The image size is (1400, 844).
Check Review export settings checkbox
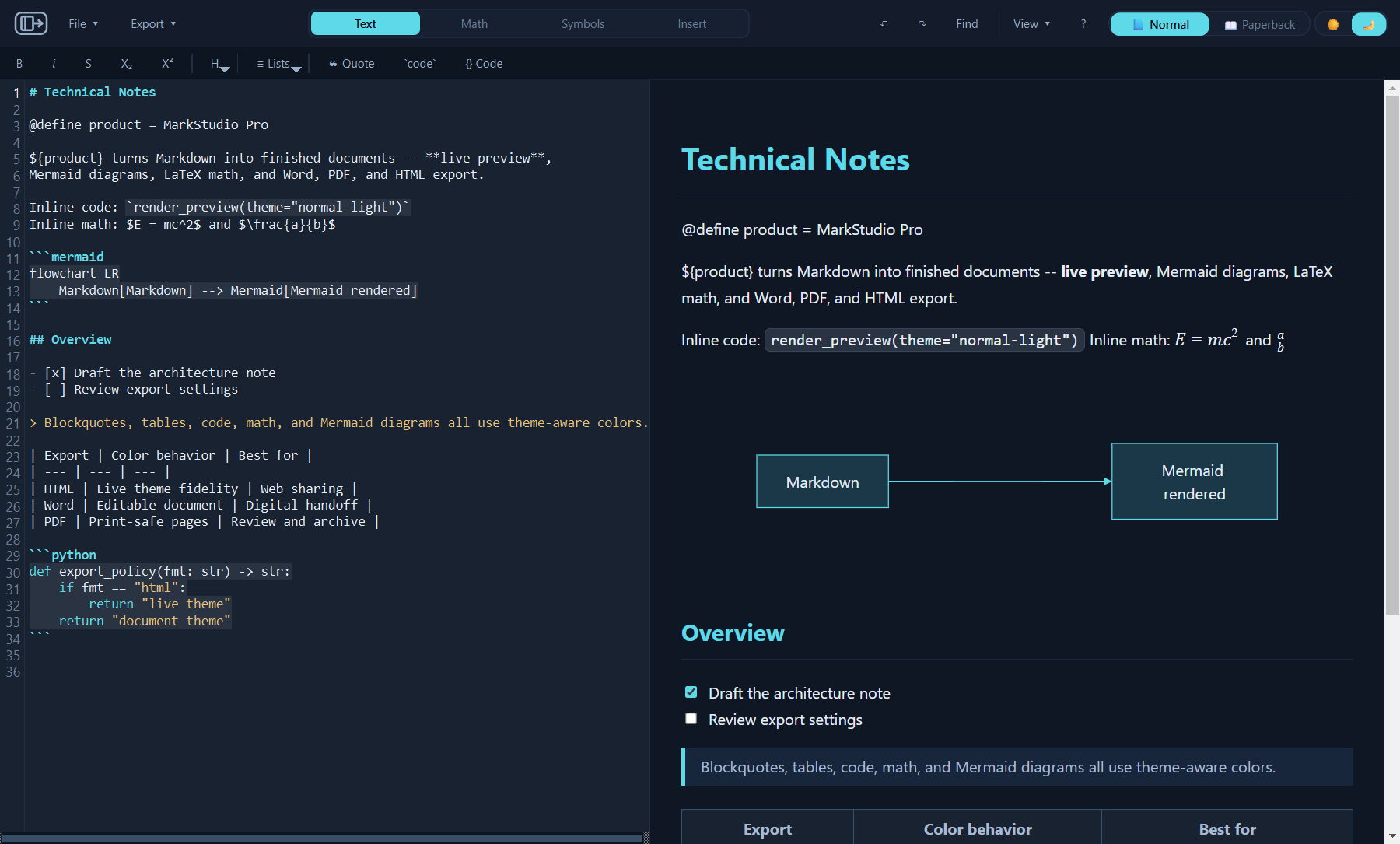point(691,719)
